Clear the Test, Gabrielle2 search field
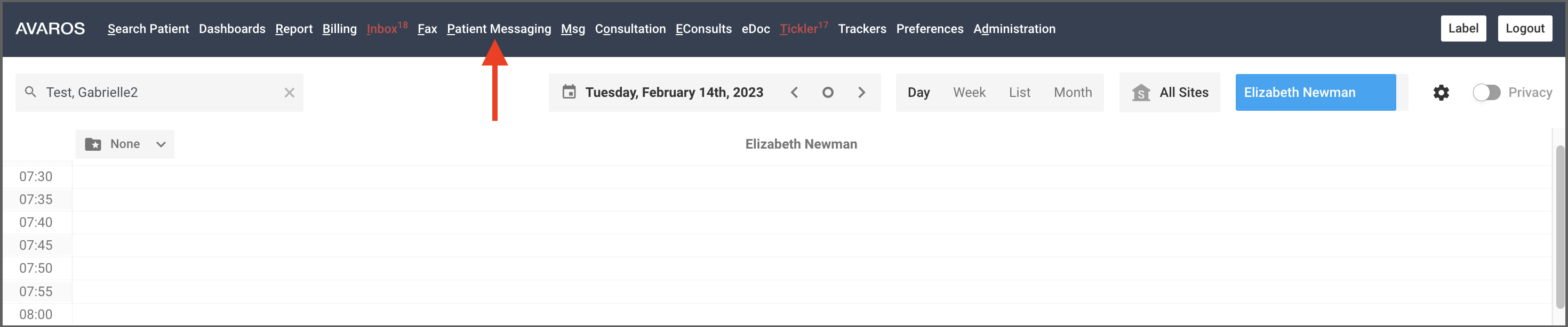 click(x=289, y=92)
